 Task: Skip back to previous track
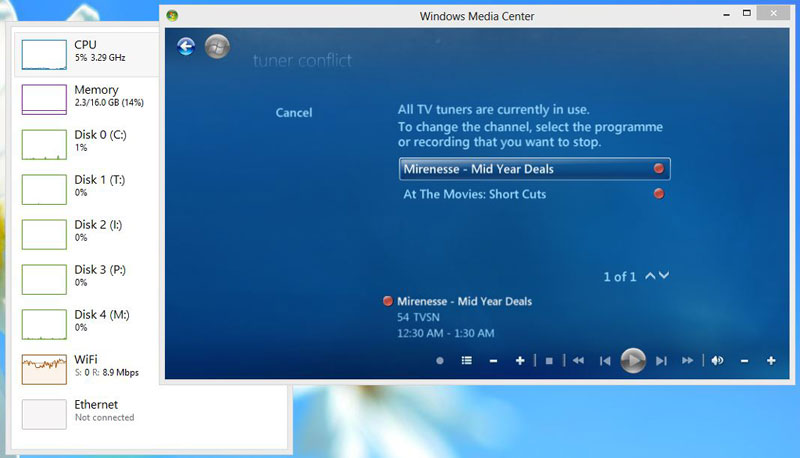[605, 361]
